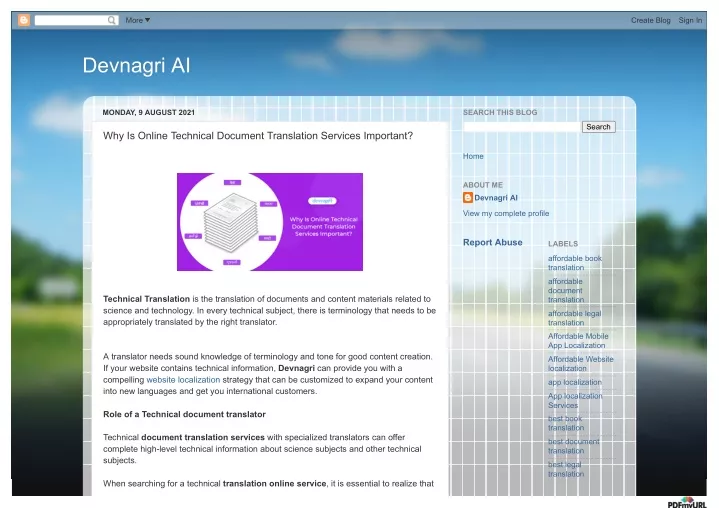Click the Create Blog link
719x508 pixels.
(650, 20)
